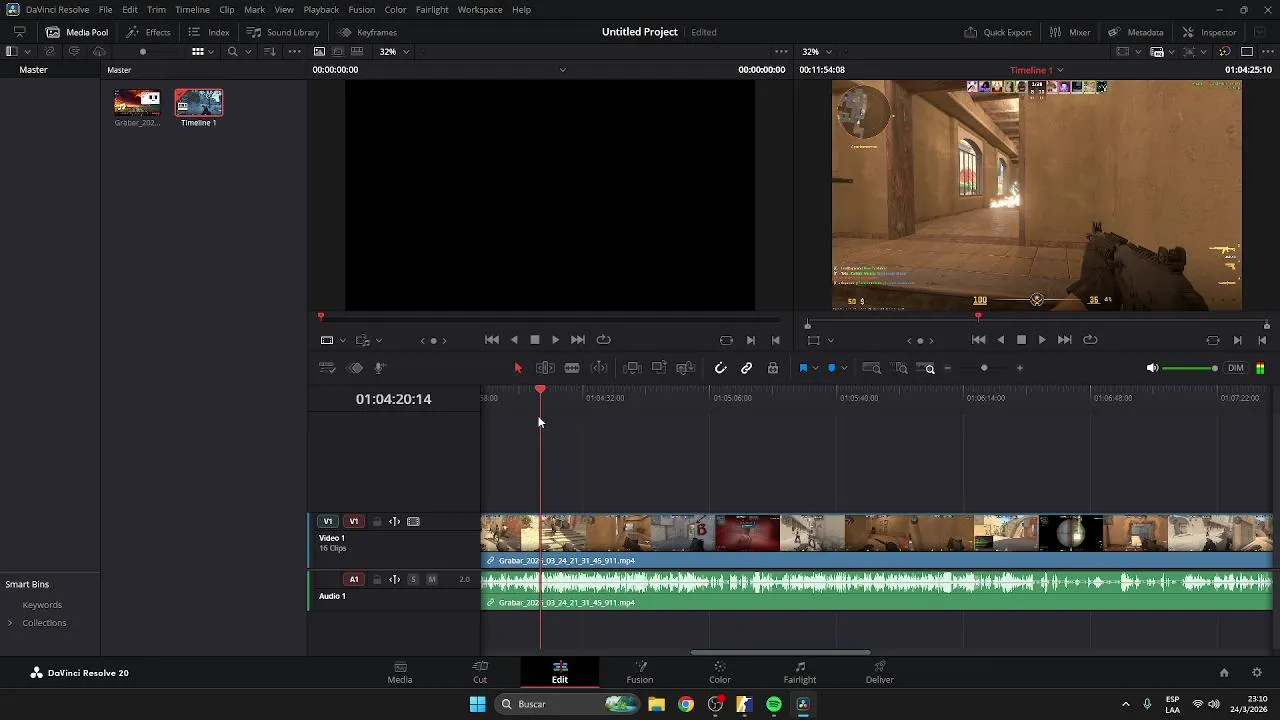The height and width of the screenshot is (720, 1280).
Task: Adjust the green monitor volume slider
Action: tap(1190, 368)
